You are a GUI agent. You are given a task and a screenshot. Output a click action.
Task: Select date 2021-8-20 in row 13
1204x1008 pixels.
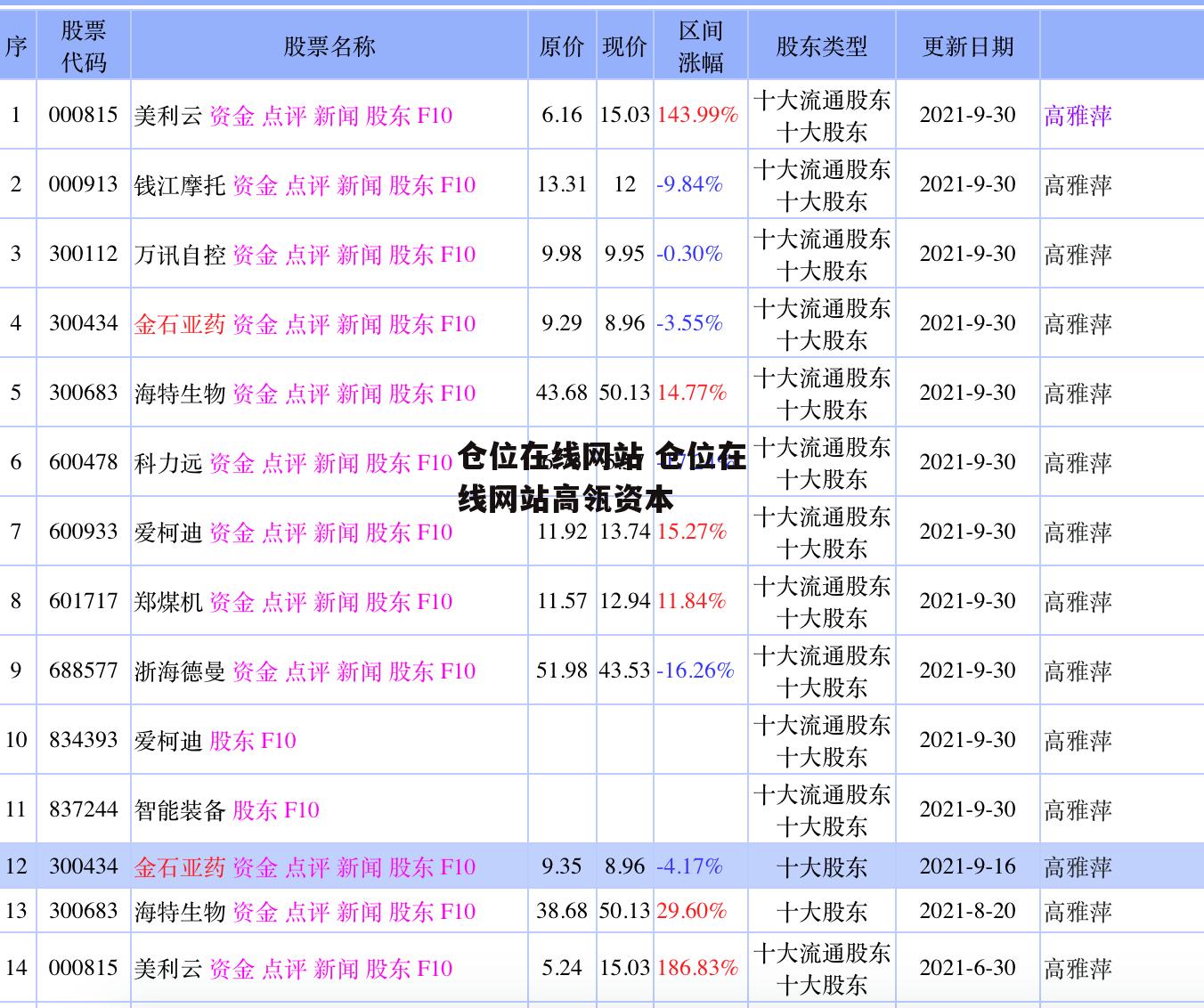968,911
